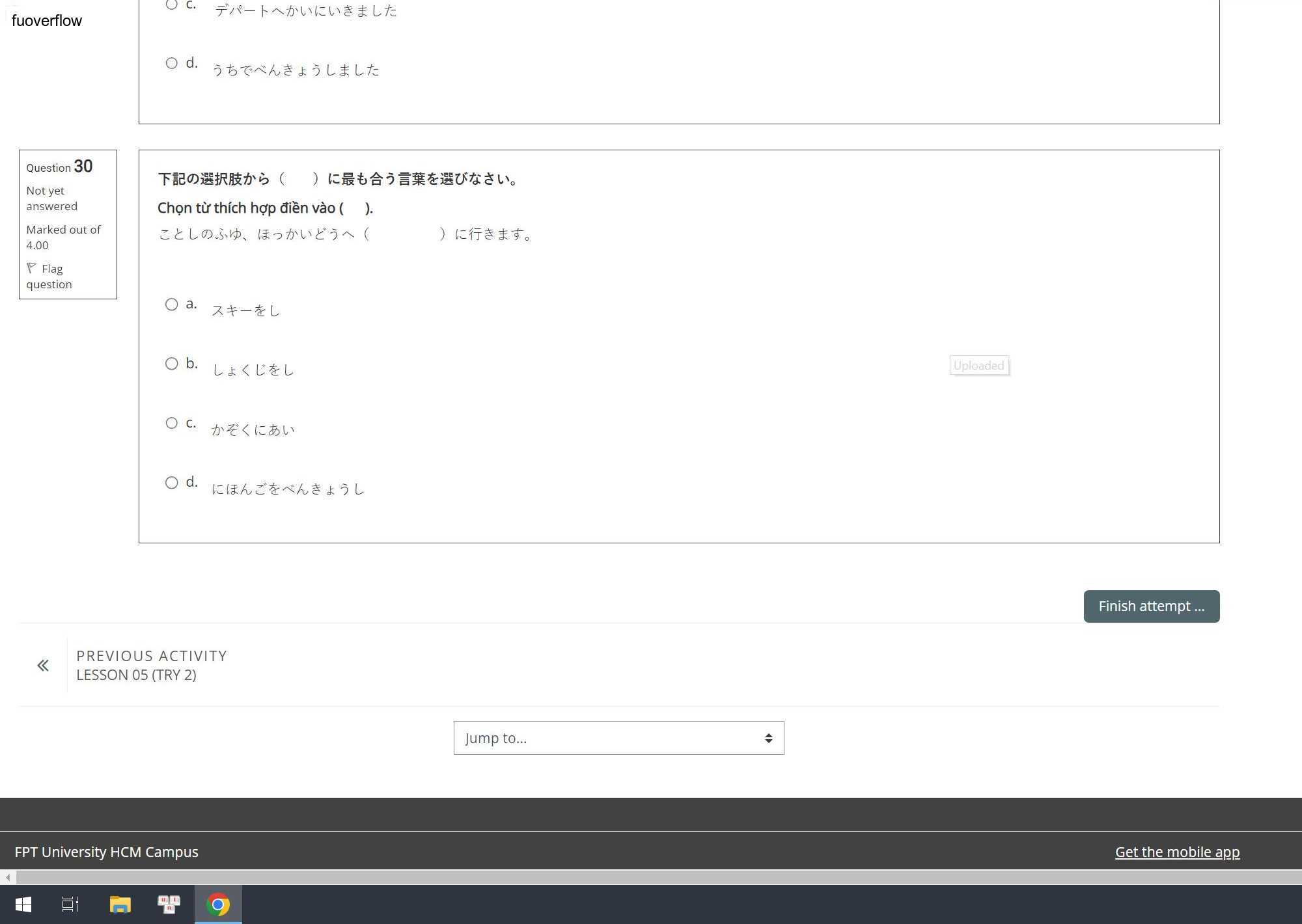The image size is (1302, 924).
Task: Select answer c. かぞくにあい
Action: click(x=171, y=423)
